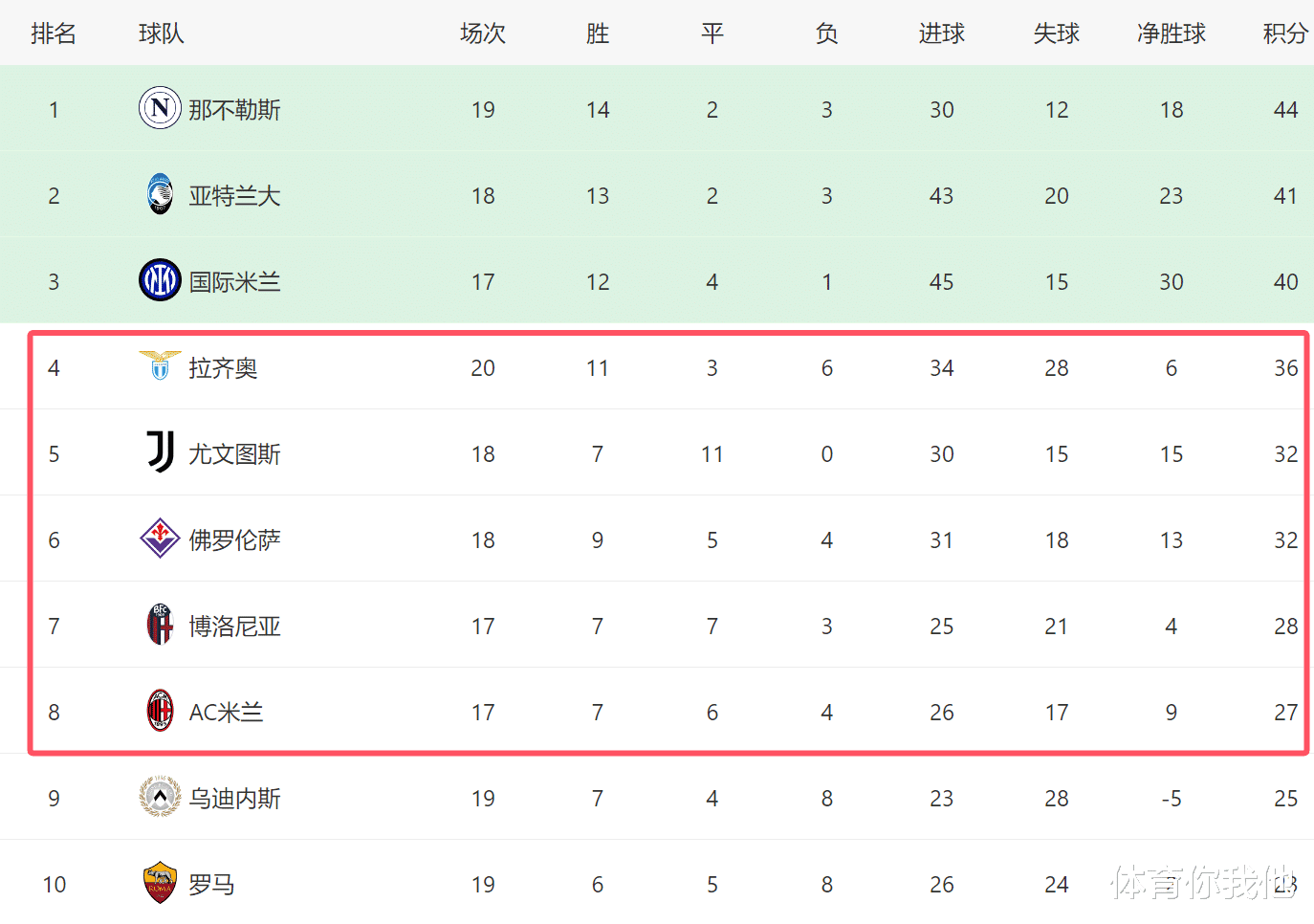Sort table by 积分 column header
Viewport: 1314px width, 924px height.
[x=1285, y=33]
